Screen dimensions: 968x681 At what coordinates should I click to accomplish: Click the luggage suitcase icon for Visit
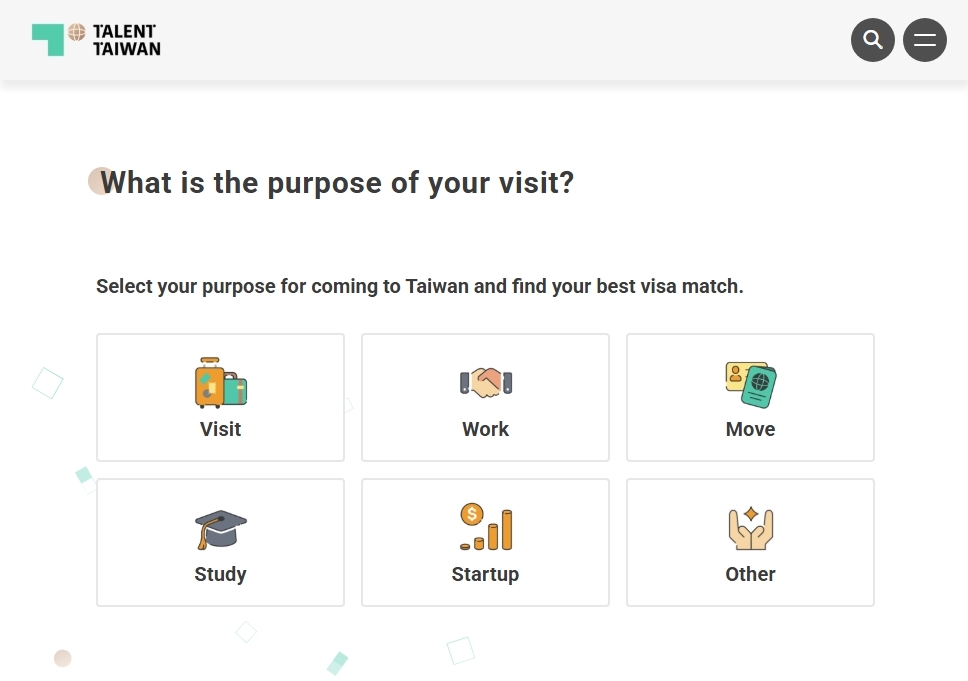tap(220, 383)
